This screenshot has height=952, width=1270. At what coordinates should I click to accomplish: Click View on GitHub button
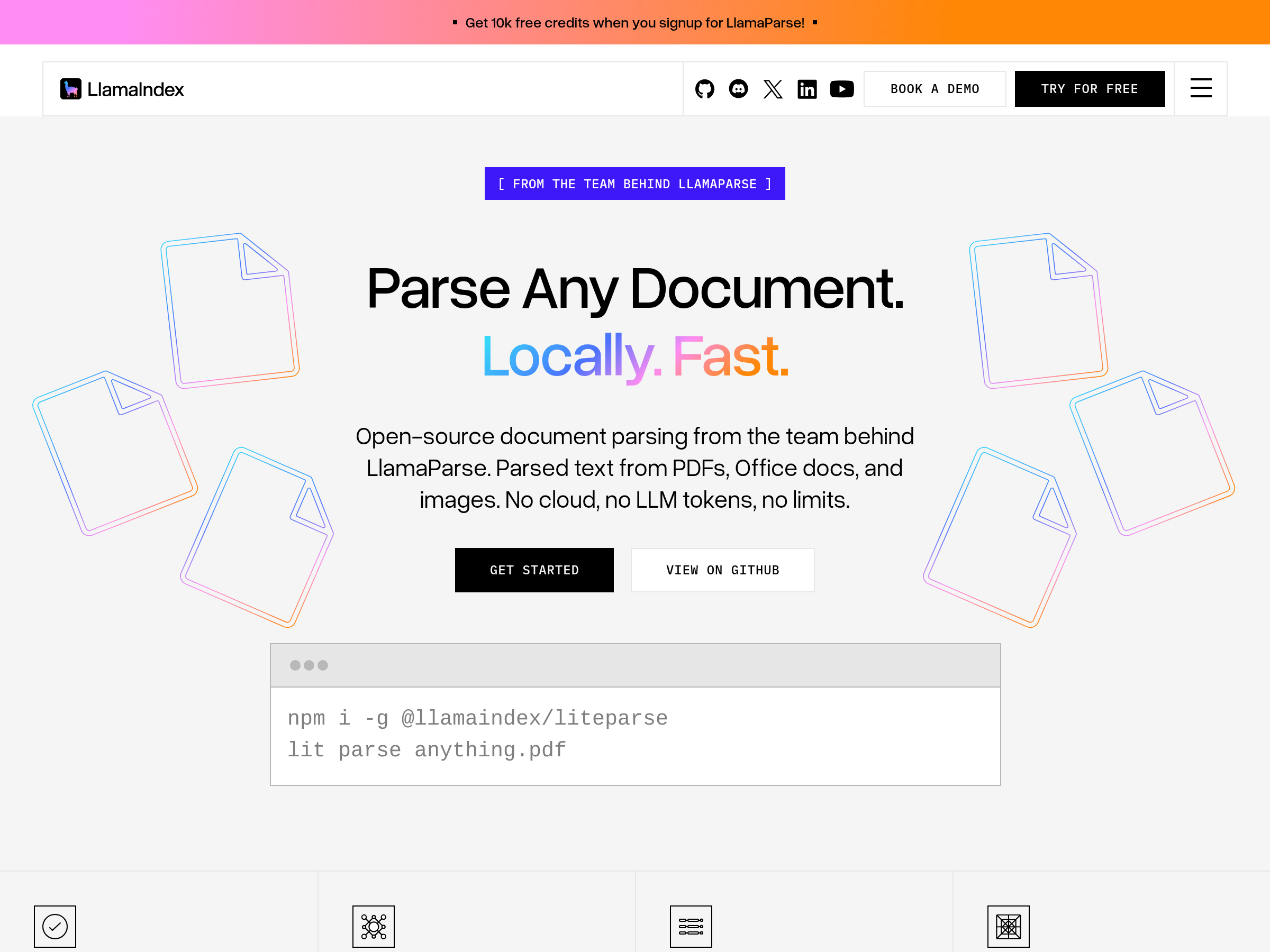pyautogui.click(x=722, y=570)
